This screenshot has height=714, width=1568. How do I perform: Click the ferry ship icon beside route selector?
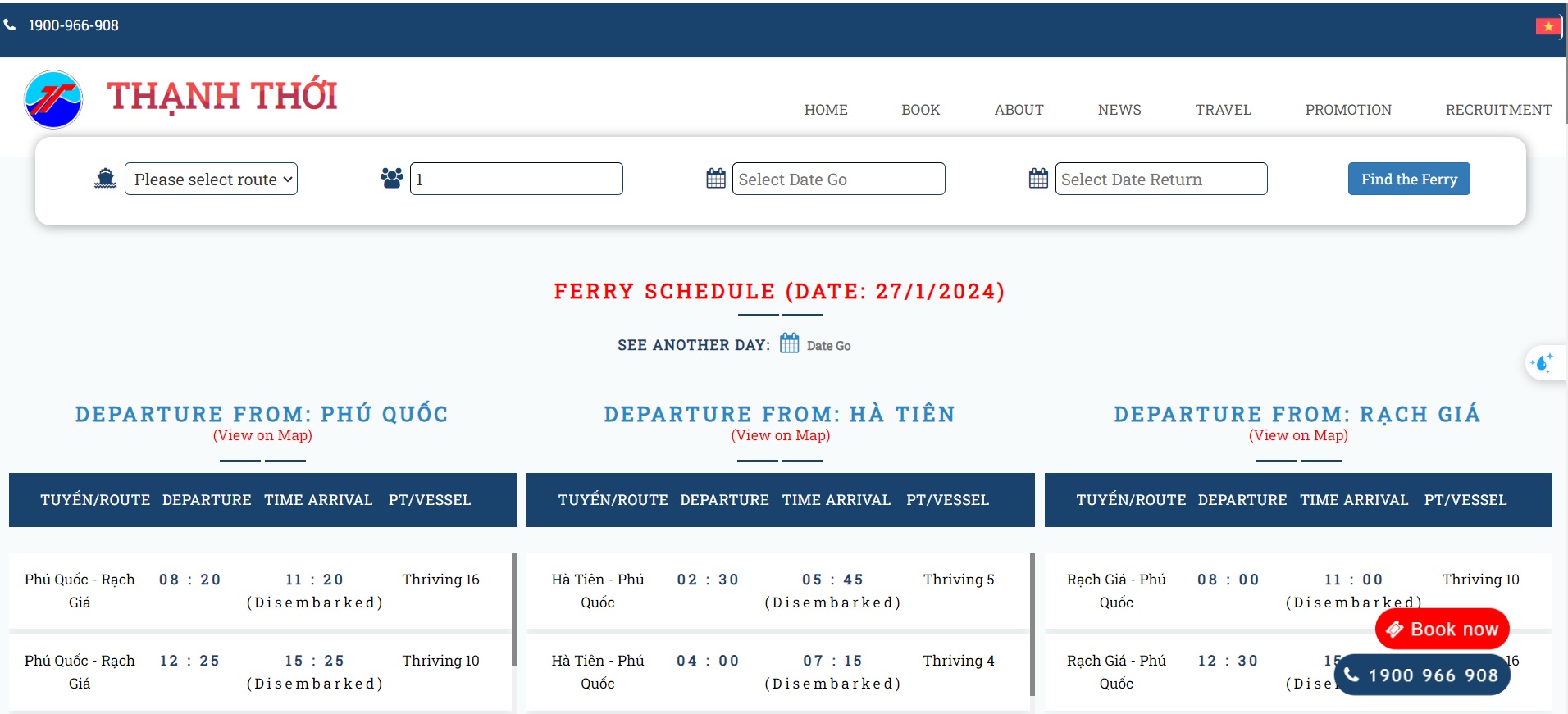coord(105,179)
